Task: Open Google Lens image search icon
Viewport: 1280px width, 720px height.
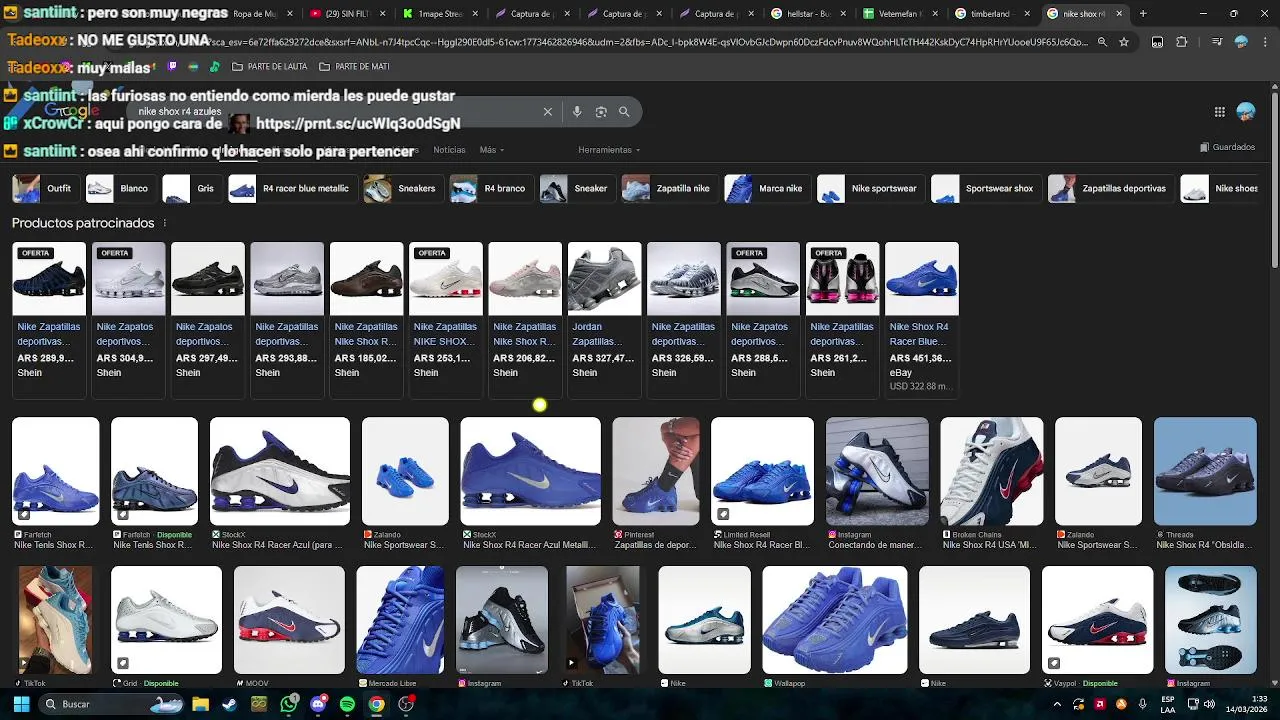Action: tap(601, 112)
